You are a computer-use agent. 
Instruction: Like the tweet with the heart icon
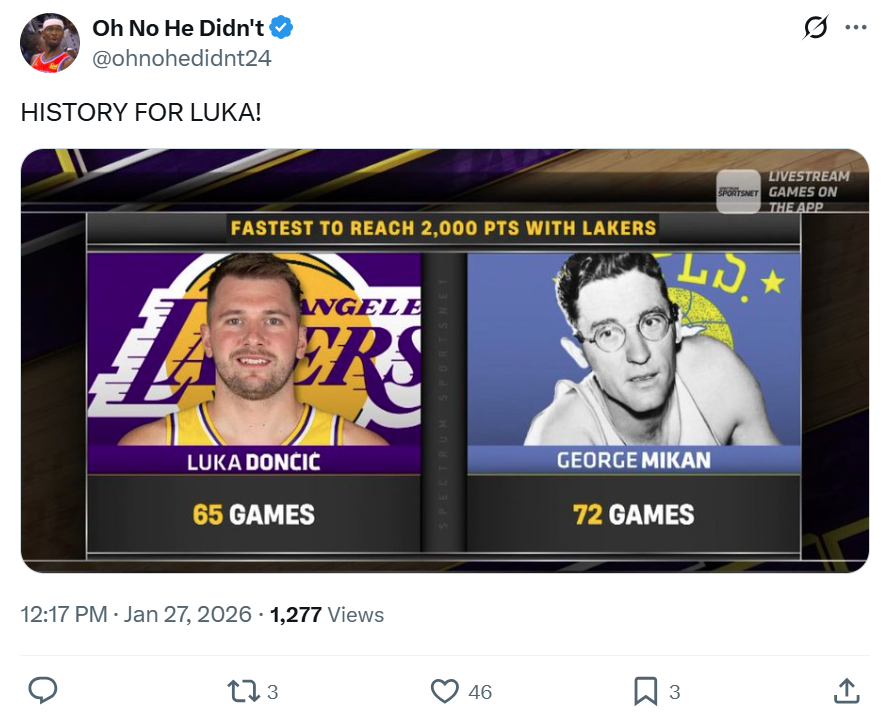[x=444, y=690]
